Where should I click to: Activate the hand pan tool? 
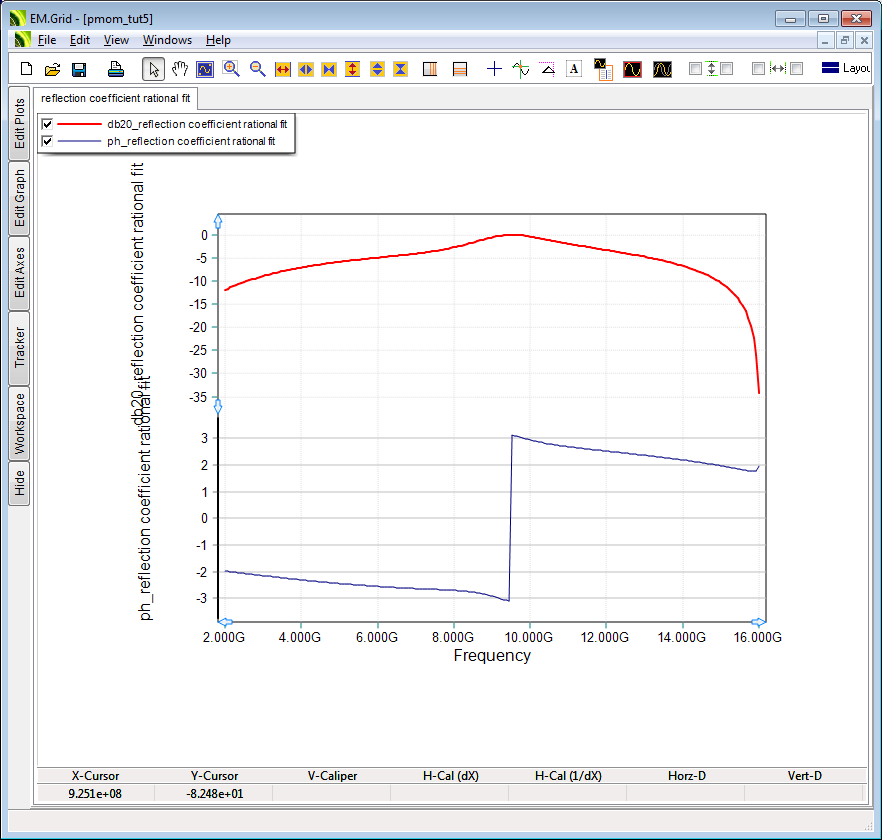[180, 69]
